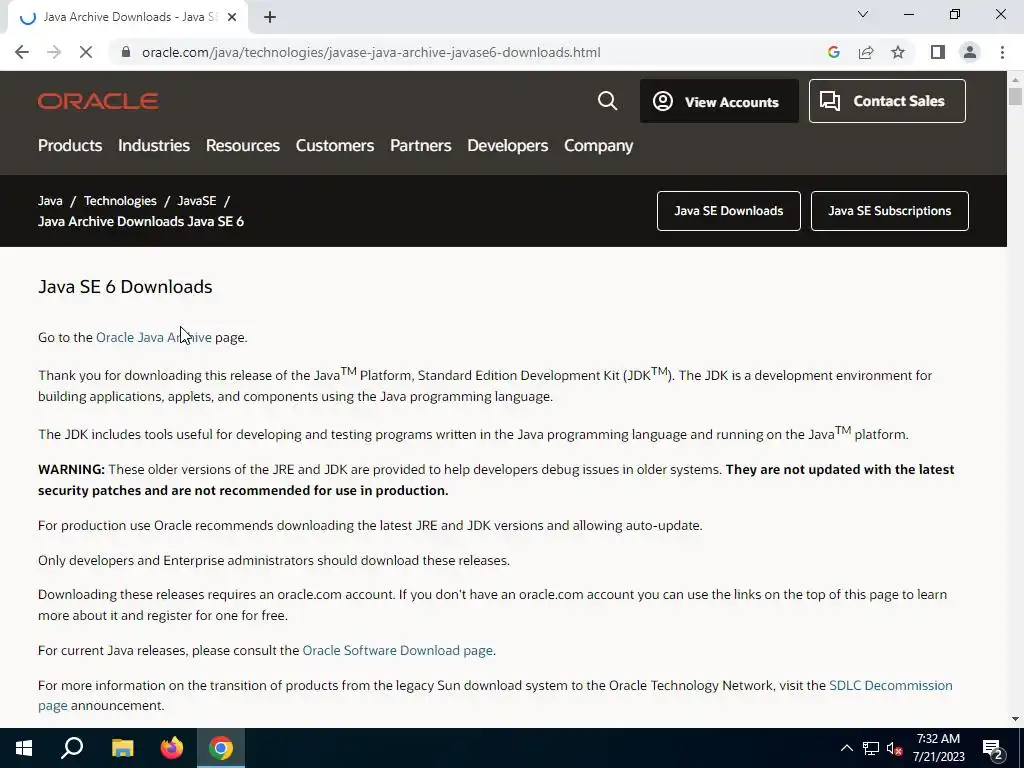Go to Technologies breadcrumb link
This screenshot has width=1024, height=768.
point(120,200)
